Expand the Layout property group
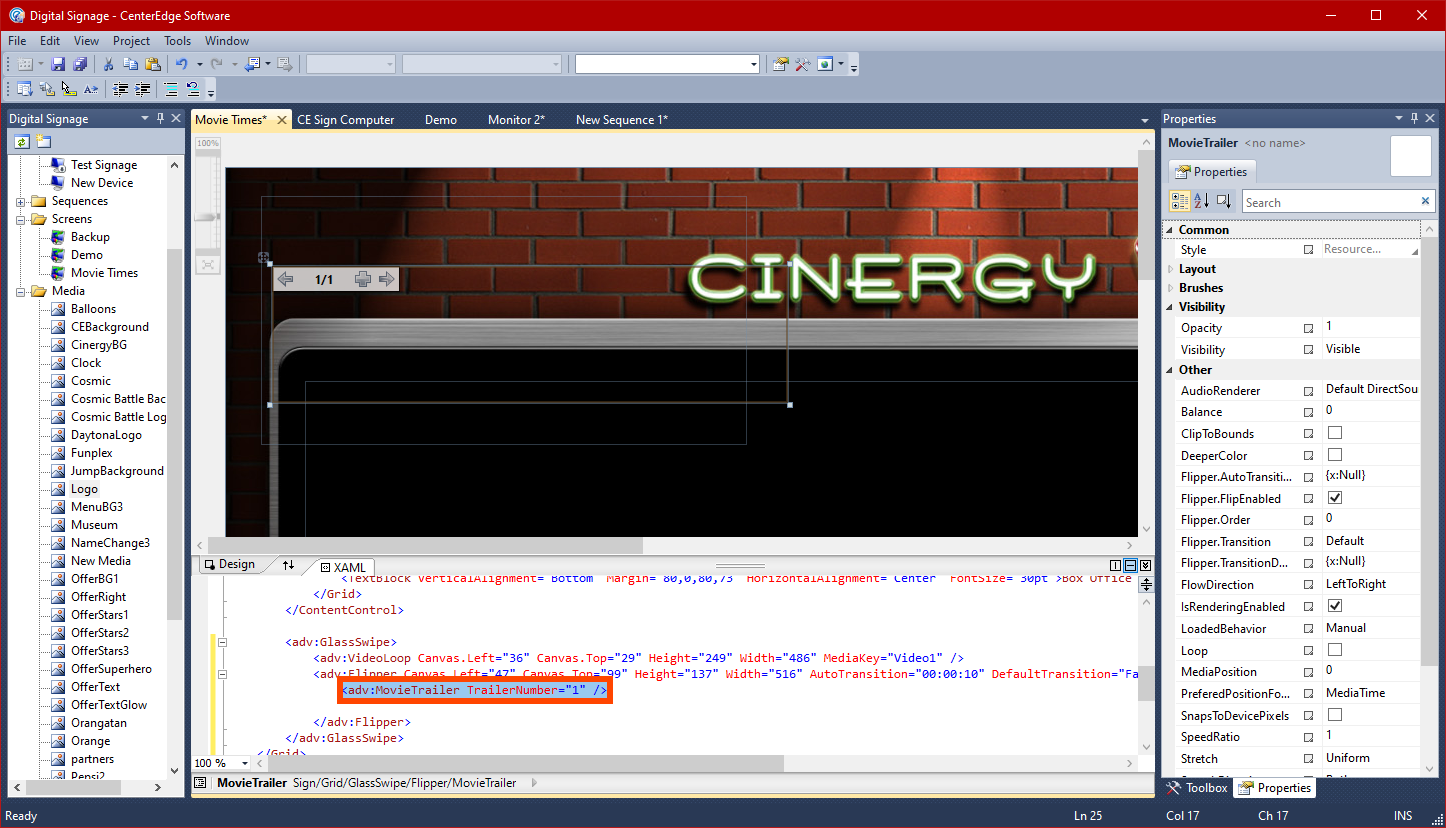The width and height of the screenshot is (1446, 828). tap(1171, 269)
